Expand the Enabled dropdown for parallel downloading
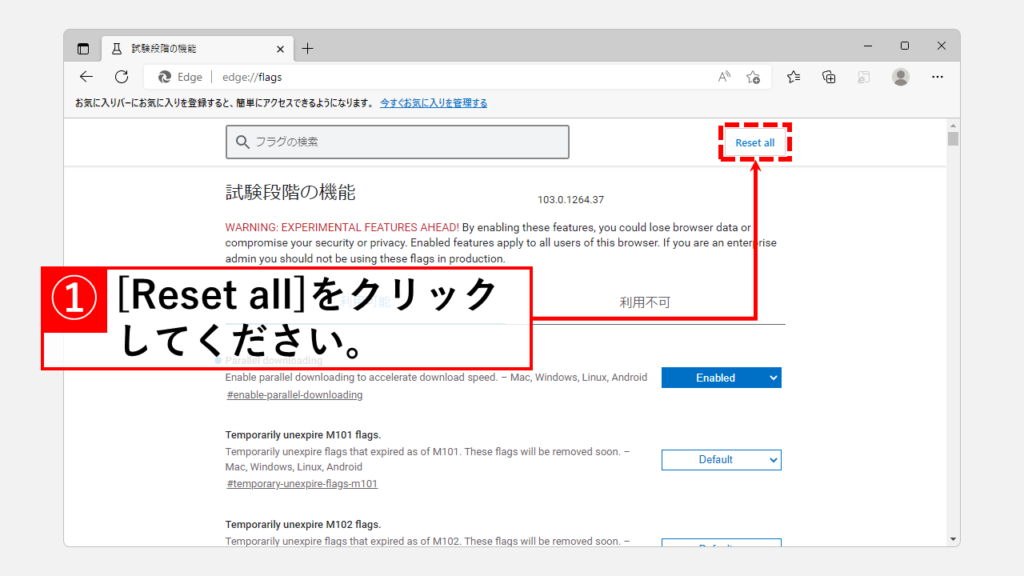Viewport: 1024px width, 576px height. 721,378
